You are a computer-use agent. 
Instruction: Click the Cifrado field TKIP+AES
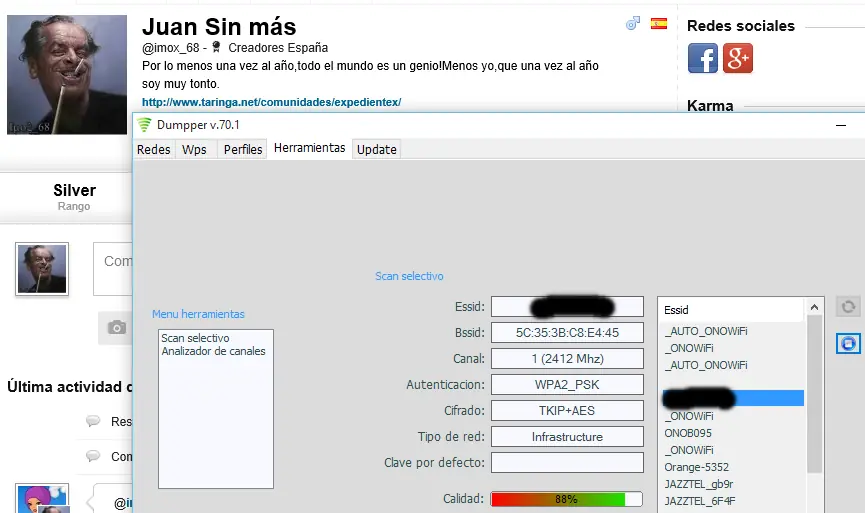pyautogui.click(x=567, y=410)
